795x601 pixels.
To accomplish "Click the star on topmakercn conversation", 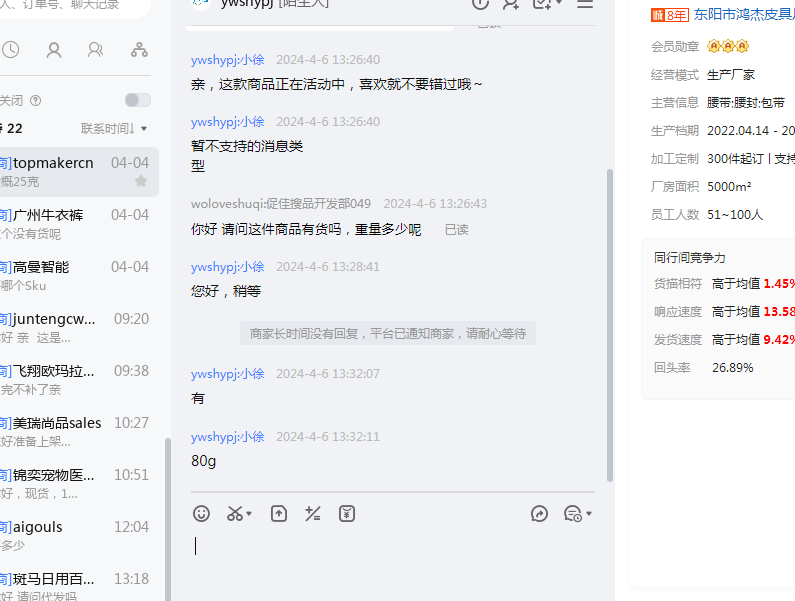I will [141, 181].
